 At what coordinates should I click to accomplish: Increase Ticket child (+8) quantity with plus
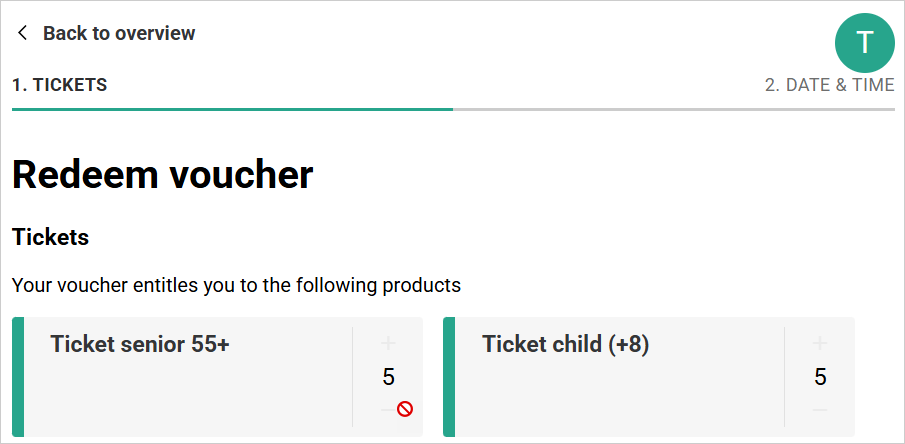(x=820, y=344)
